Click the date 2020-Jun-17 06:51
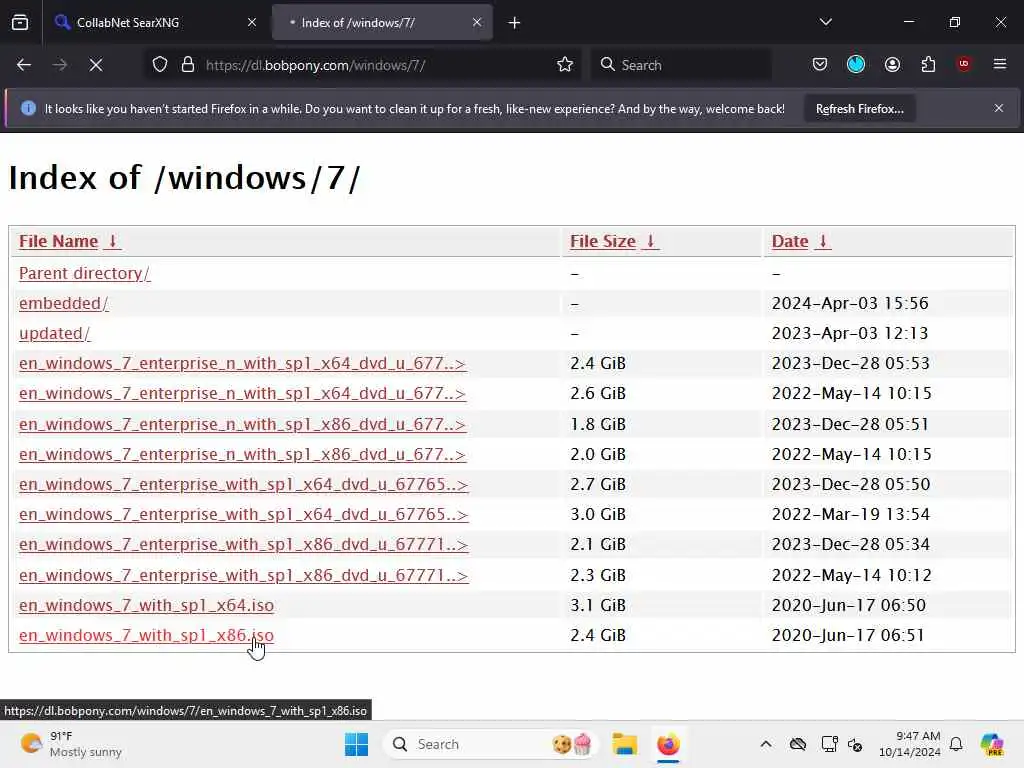Viewport: 1024px width, 768px height. pos(848,635)
